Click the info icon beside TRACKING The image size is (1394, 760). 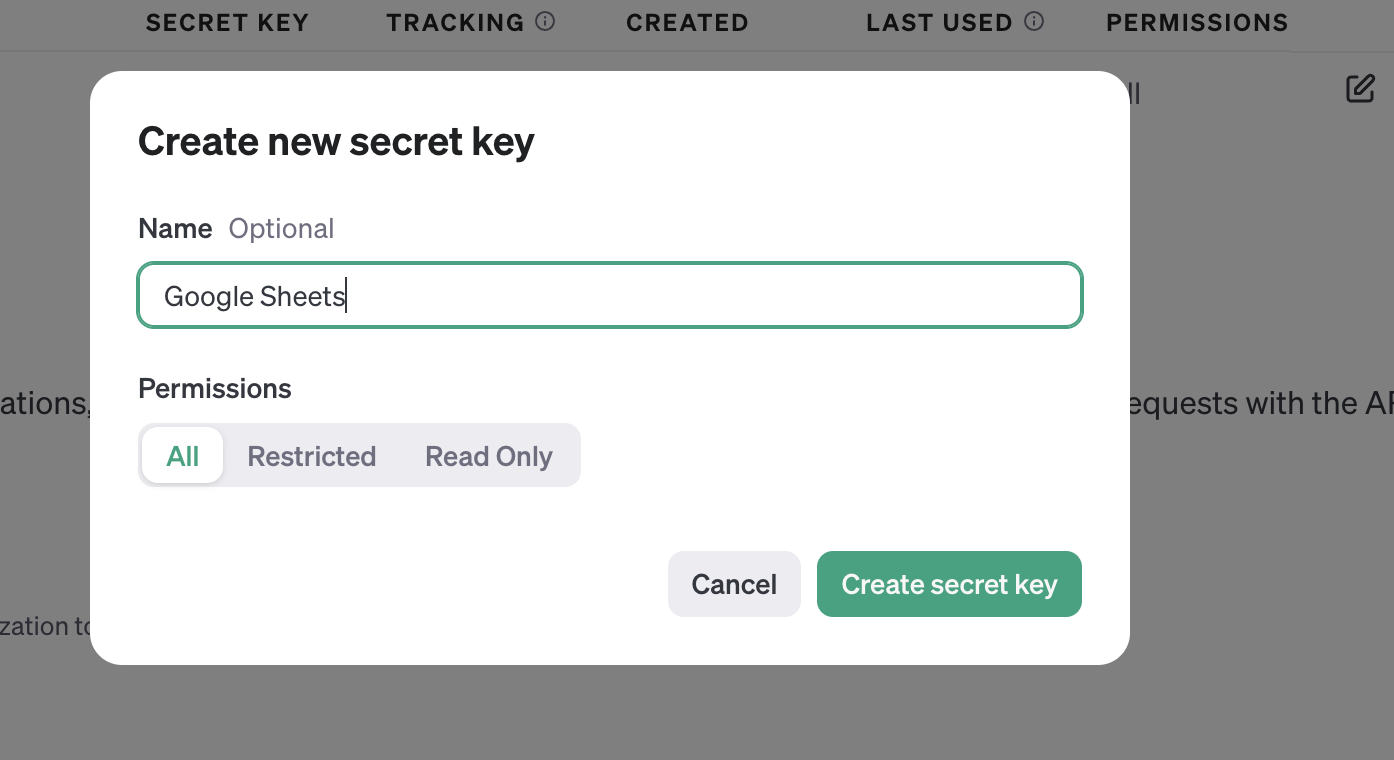point(545,21)
